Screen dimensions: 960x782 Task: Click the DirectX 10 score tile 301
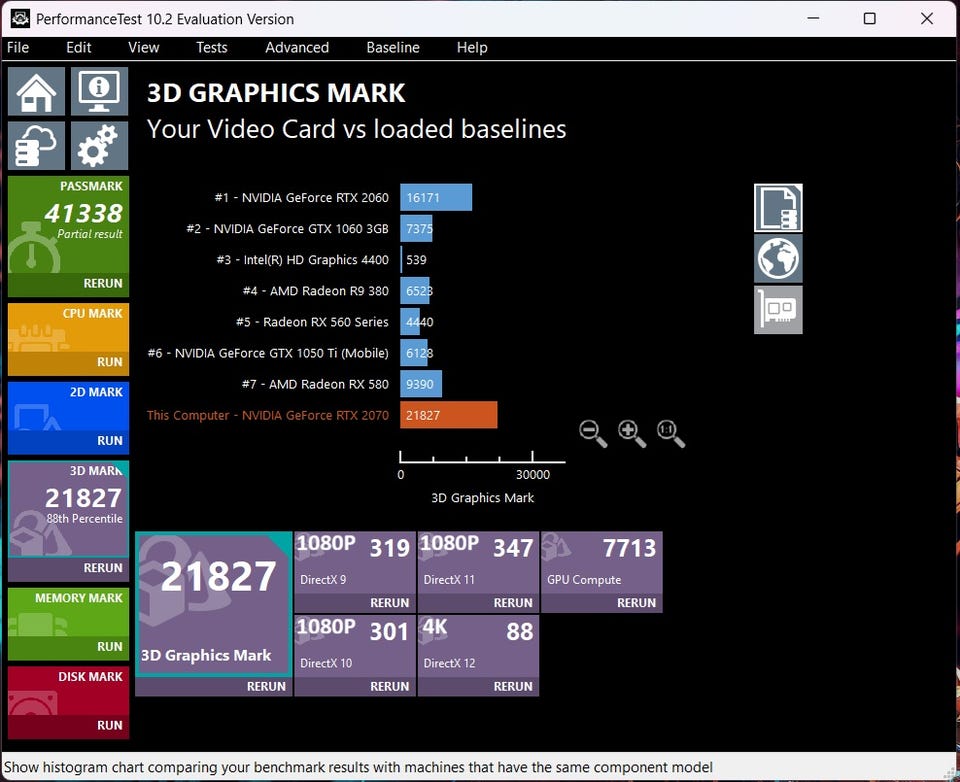point(355,646)
